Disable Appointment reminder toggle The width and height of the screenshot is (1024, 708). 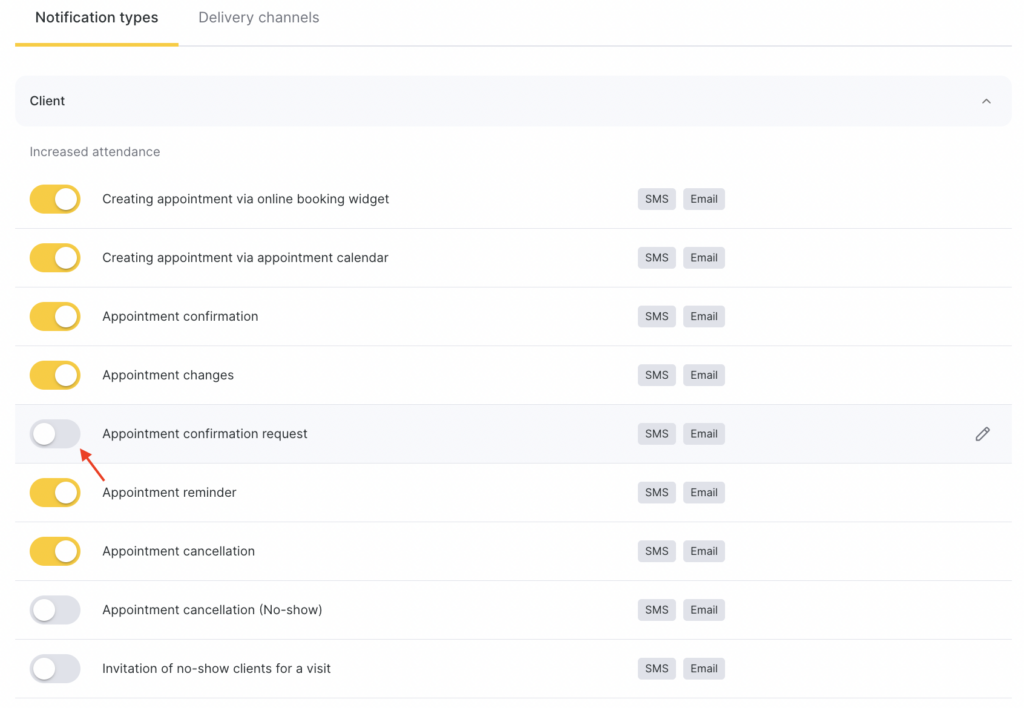[55, 492]
